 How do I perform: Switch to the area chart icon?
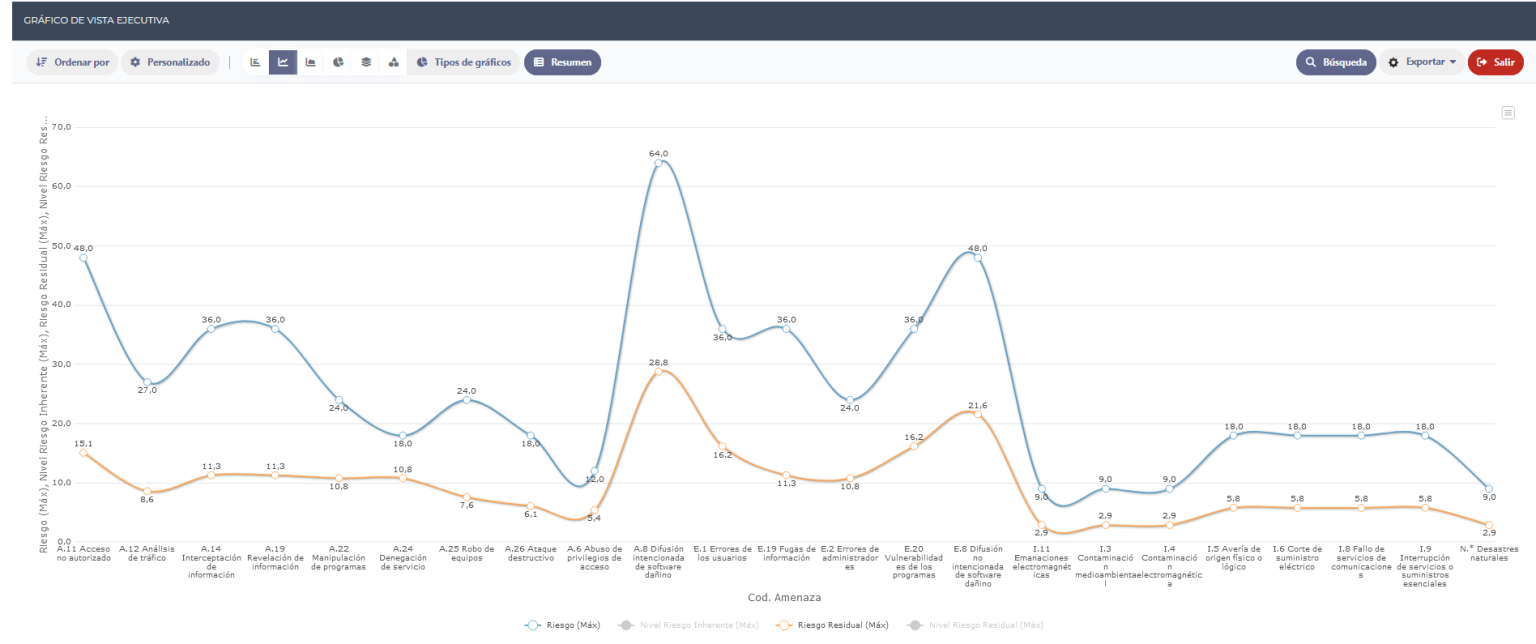(311, 62)
